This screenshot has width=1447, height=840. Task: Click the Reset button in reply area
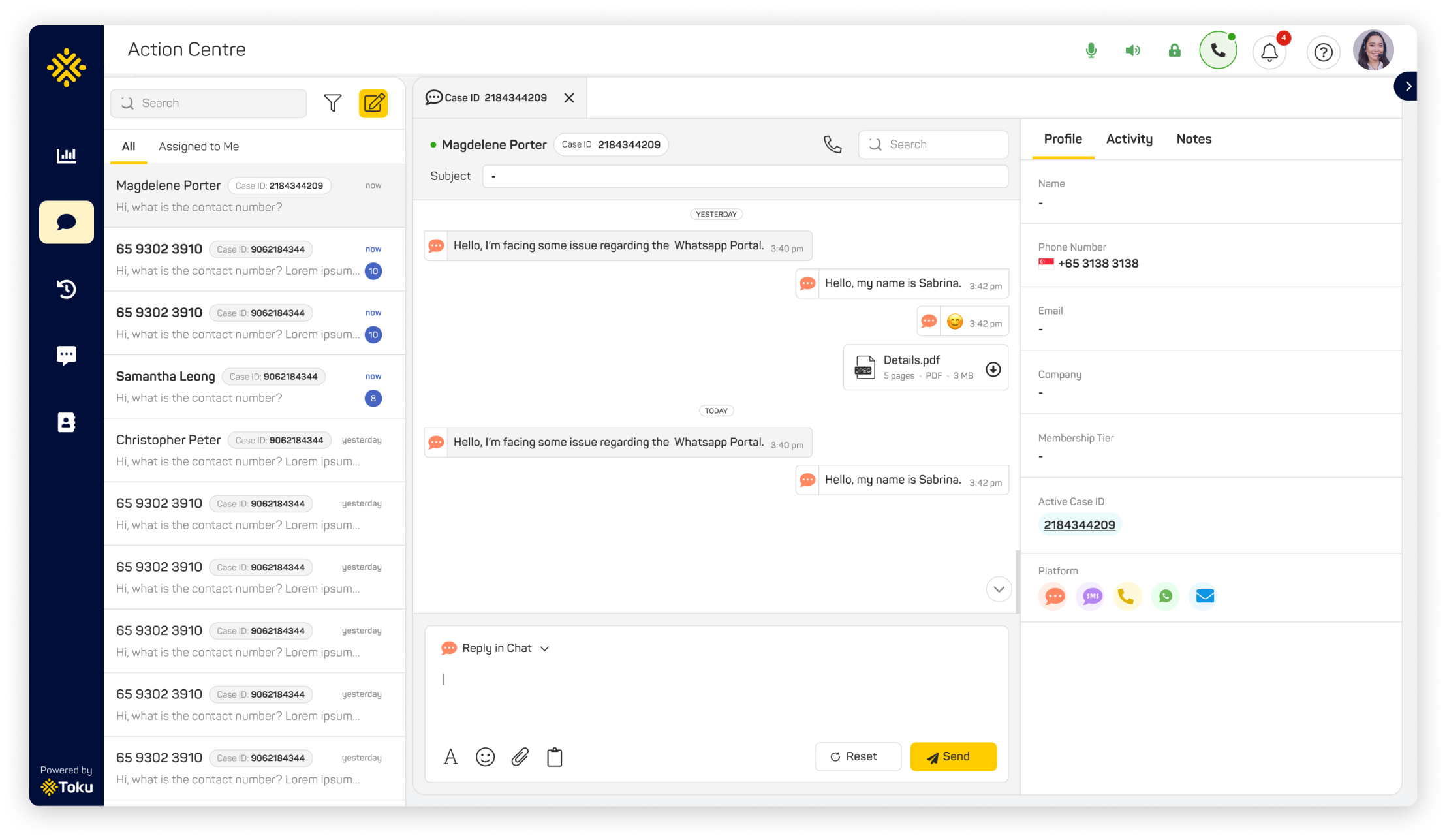click(854, 756)
